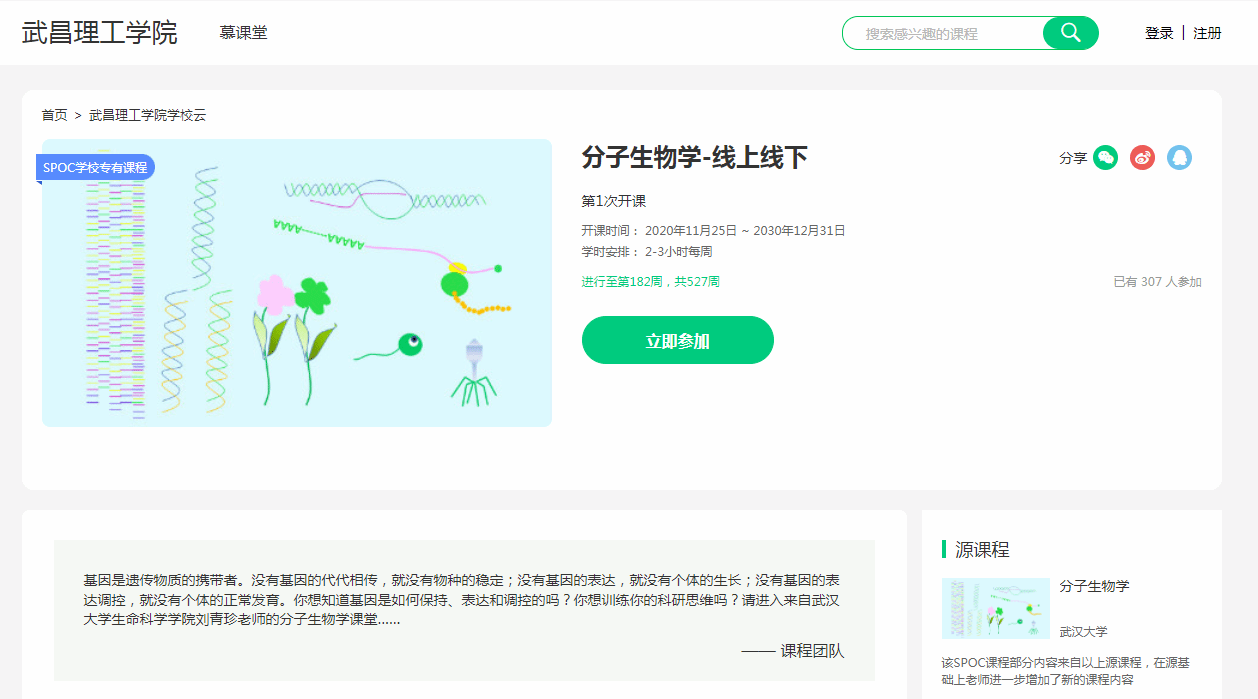Image resolution: width=1258 pixels, height=699 pixels.
Task: Share the course to Weibo
Action: pos(1142,158)
